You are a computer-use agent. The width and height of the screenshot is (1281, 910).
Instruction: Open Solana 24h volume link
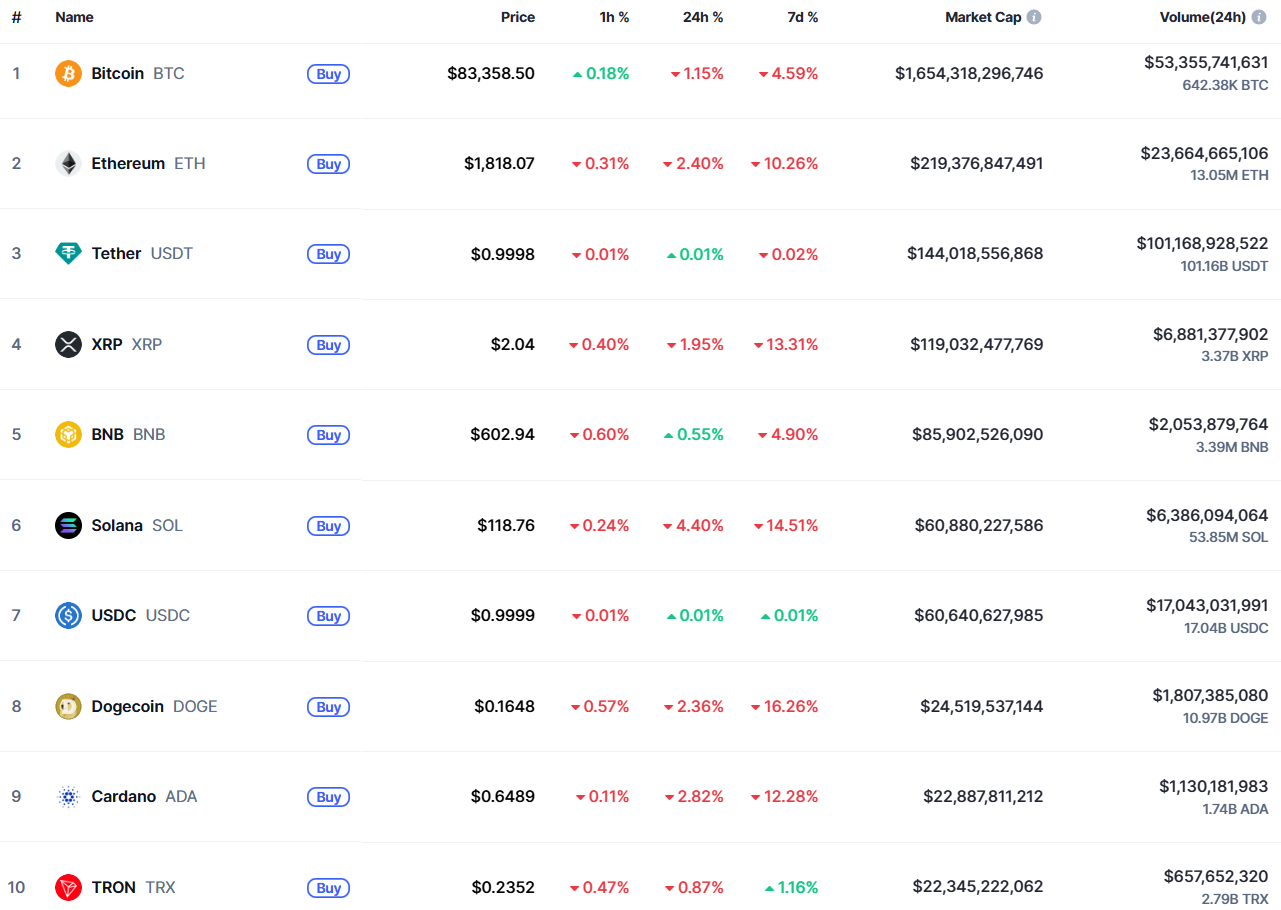pos(1206,516)
